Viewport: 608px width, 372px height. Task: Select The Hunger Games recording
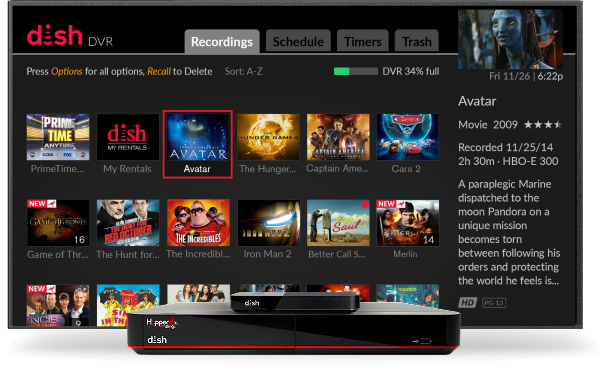268,137
